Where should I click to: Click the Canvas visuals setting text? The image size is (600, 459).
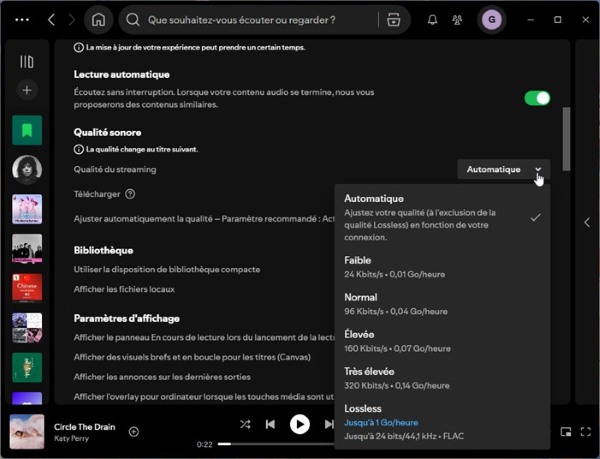pyautogui.click(x=192, y=357)
